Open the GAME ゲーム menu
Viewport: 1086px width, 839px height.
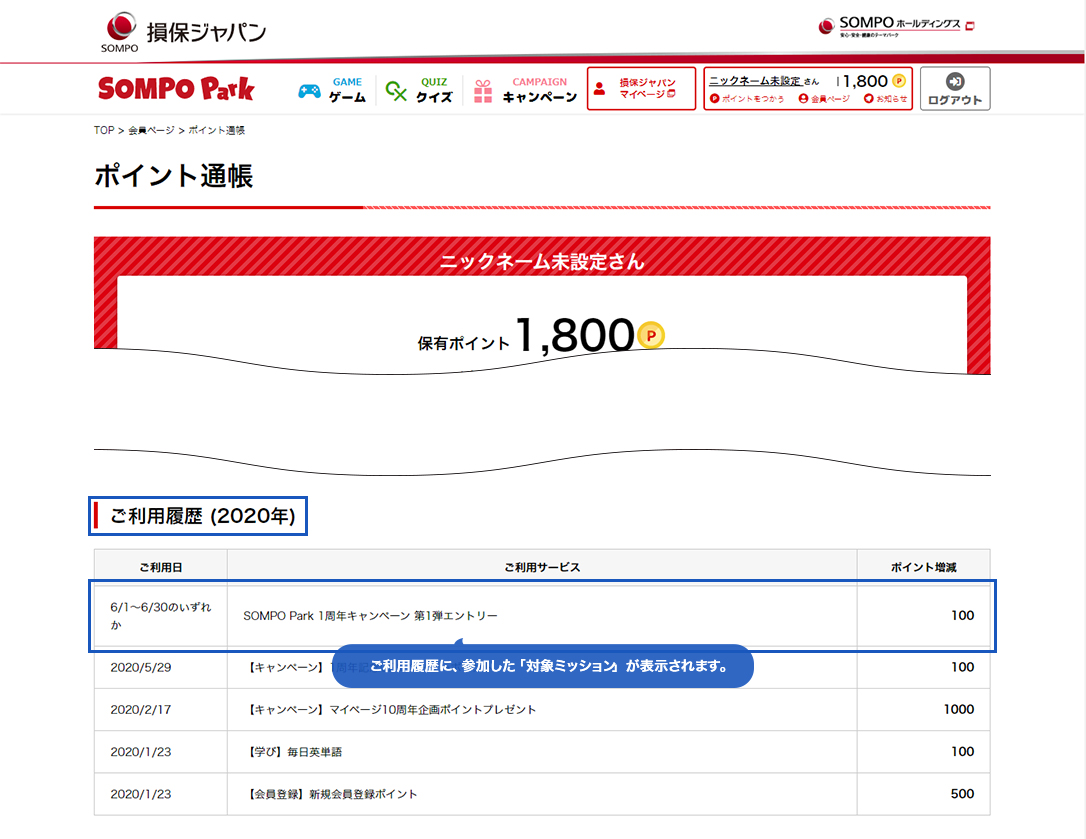(332, 90)
